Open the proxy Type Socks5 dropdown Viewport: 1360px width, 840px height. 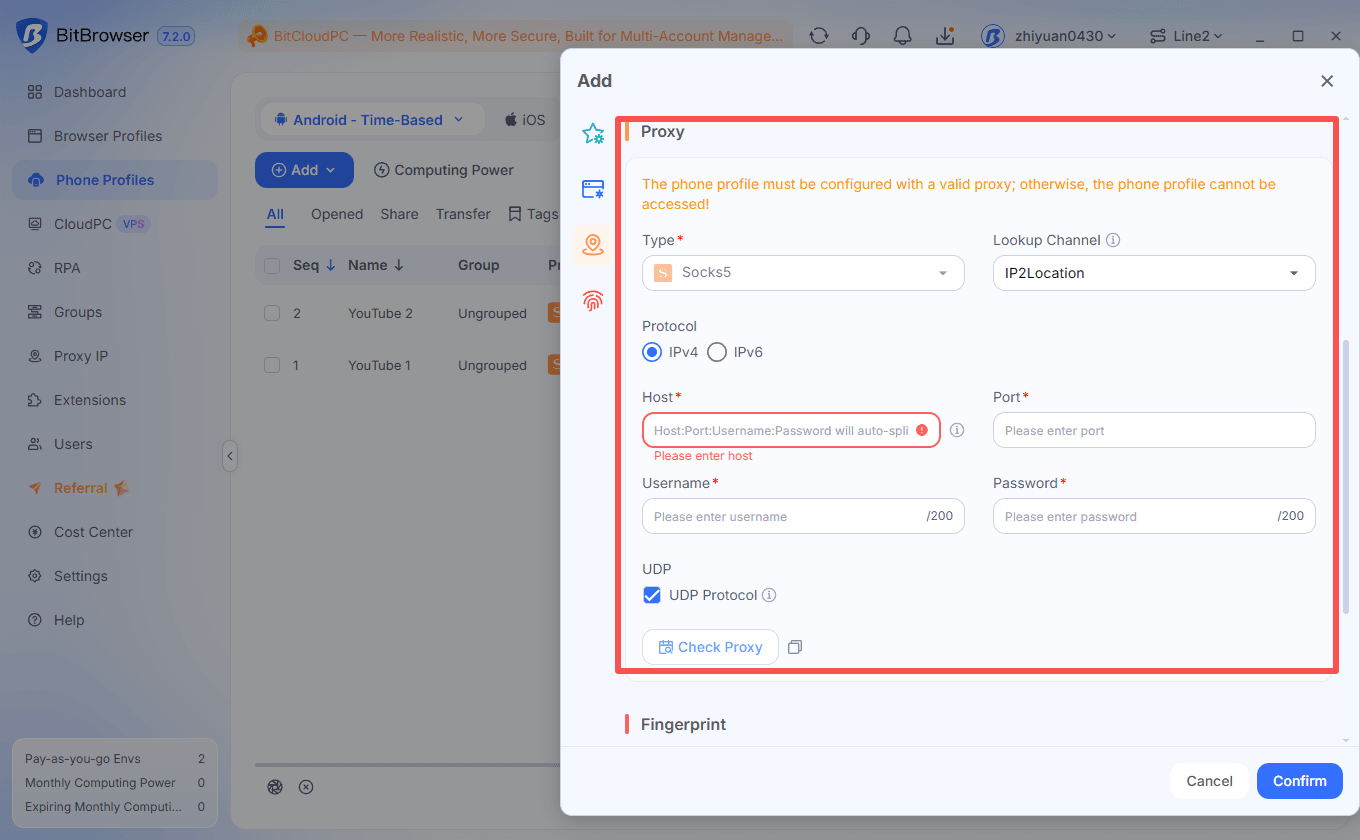(803, 273)
